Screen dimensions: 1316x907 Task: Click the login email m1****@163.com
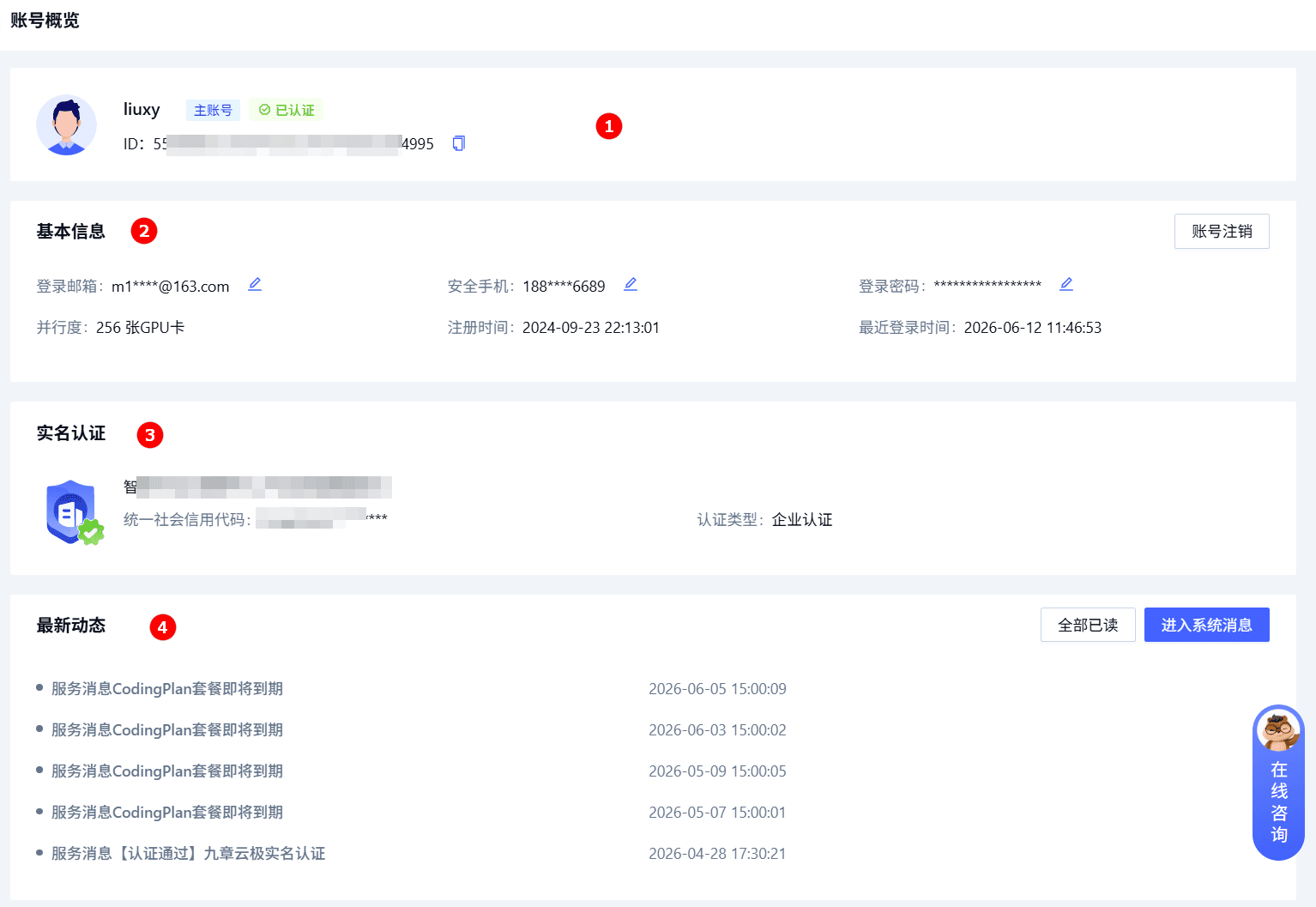coord(171,286)
